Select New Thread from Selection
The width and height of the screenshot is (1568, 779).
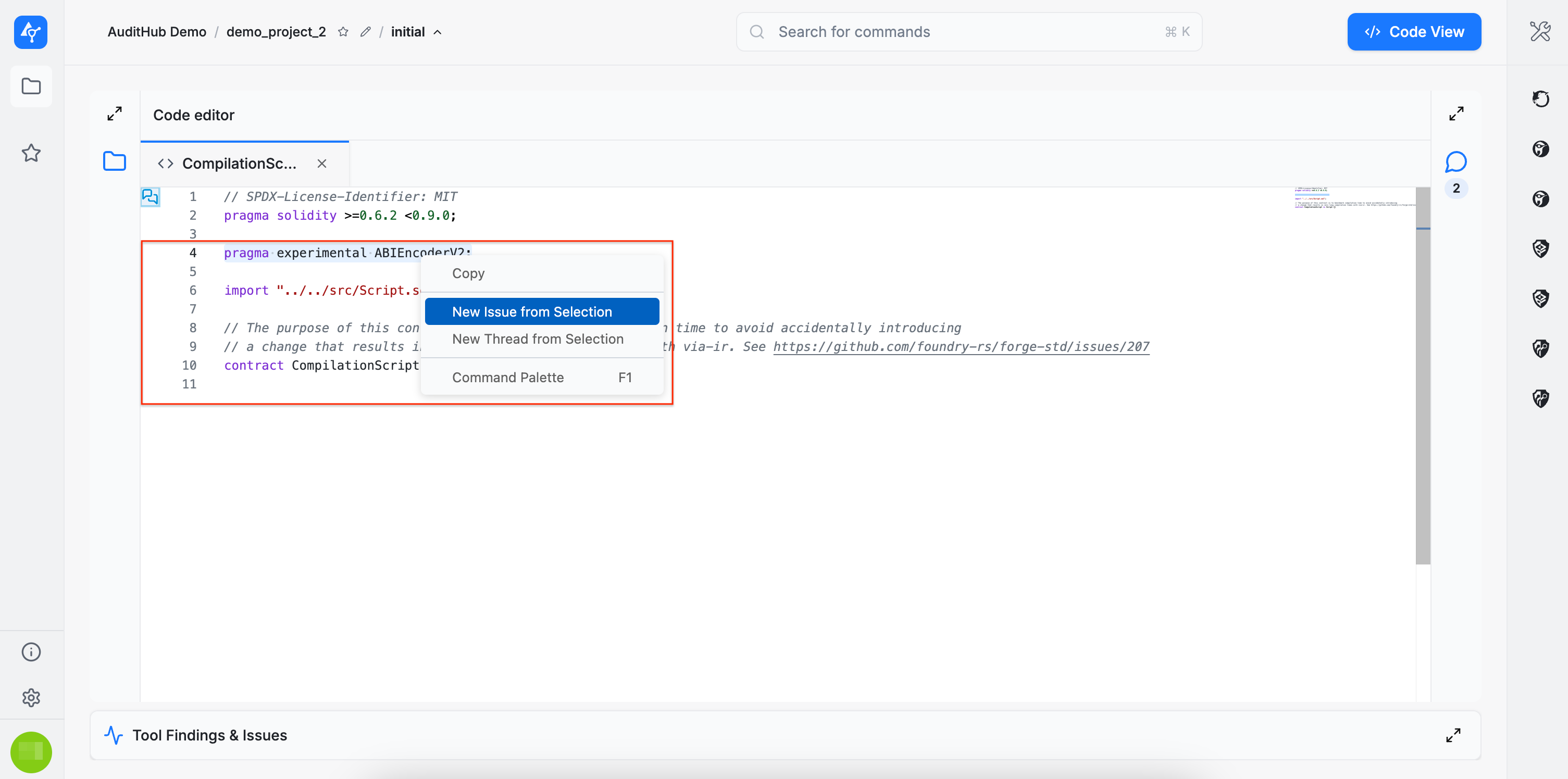pos(538,339)
